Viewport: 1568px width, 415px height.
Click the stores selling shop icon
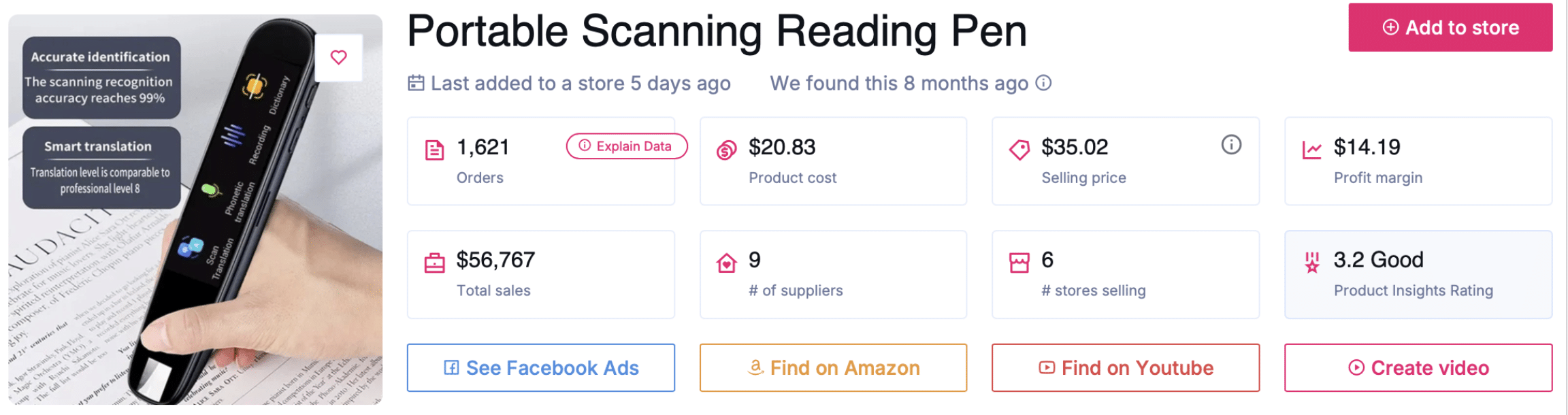1019,263
